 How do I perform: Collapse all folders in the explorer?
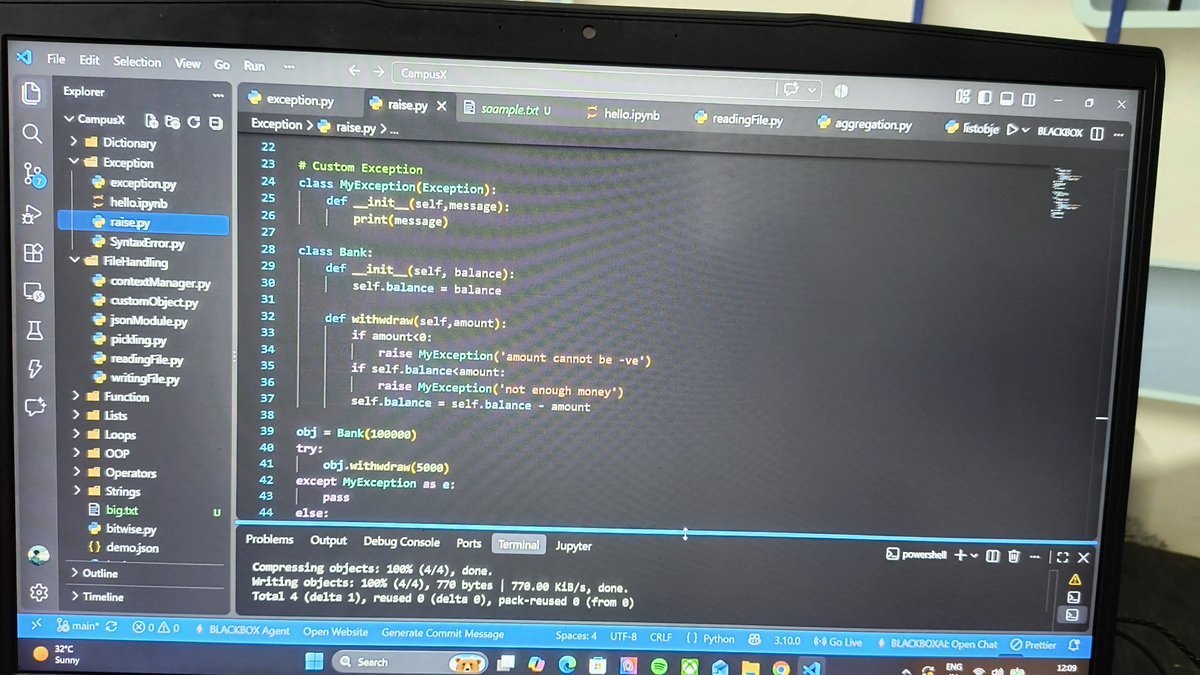click(x=215, y=124)
